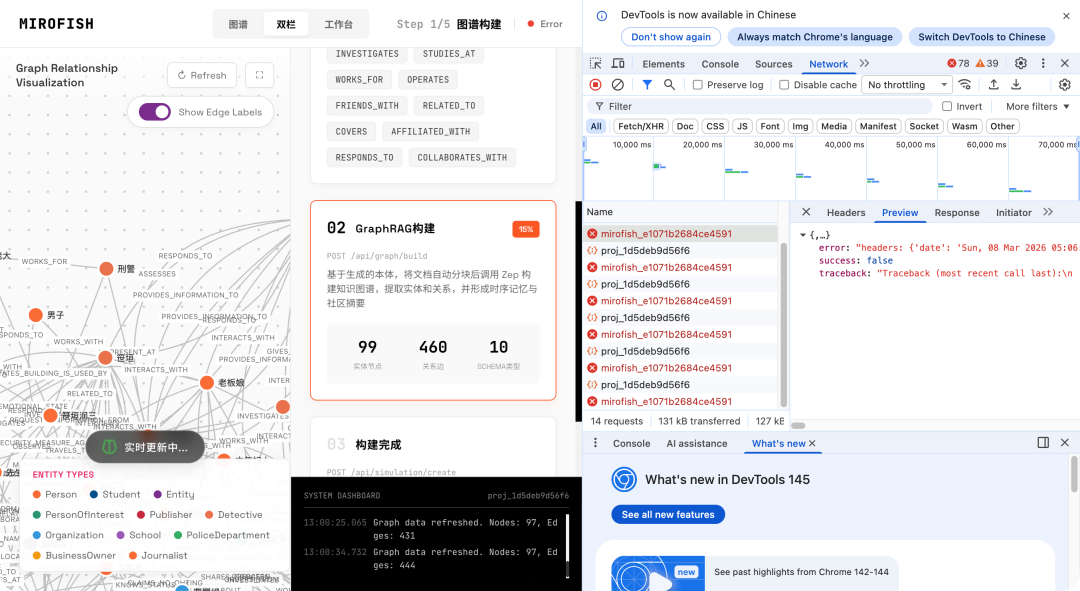Viewport: 1080px width, 591px height.
Task: Click the fullscreen graph icon button
Action: 260,75
